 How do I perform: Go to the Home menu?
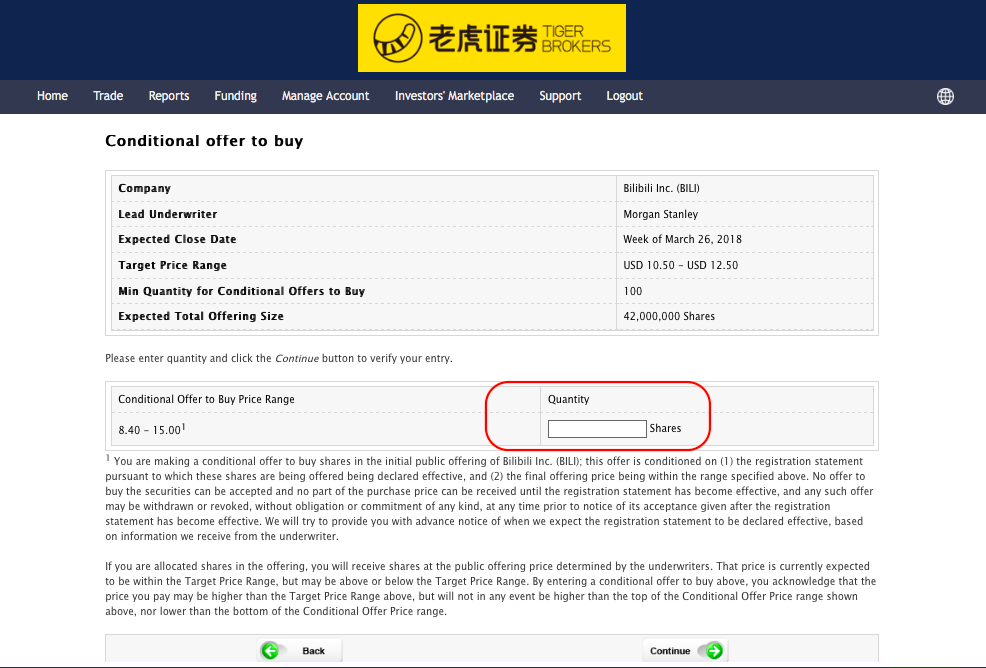pyautogui.click(x=52, y=96)
